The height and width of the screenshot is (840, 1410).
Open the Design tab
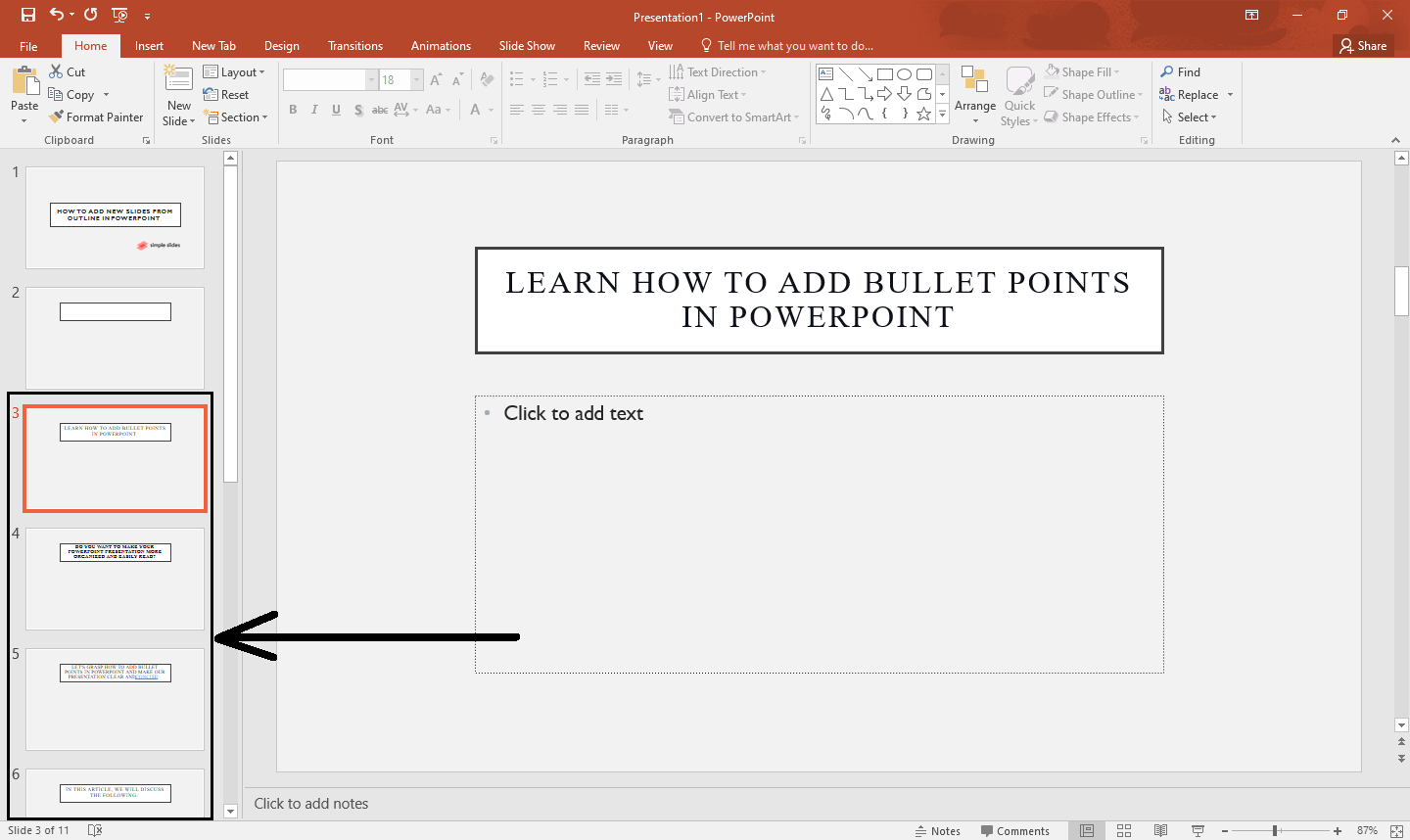[x=282, y=45]
